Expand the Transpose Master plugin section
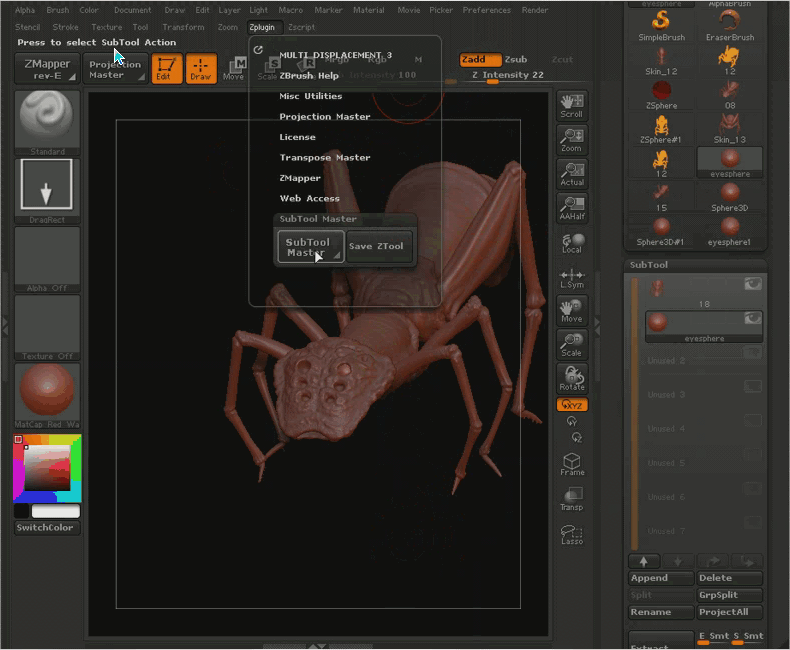Image resolution: width=790 pixels, height=650 pixels. 325,158
